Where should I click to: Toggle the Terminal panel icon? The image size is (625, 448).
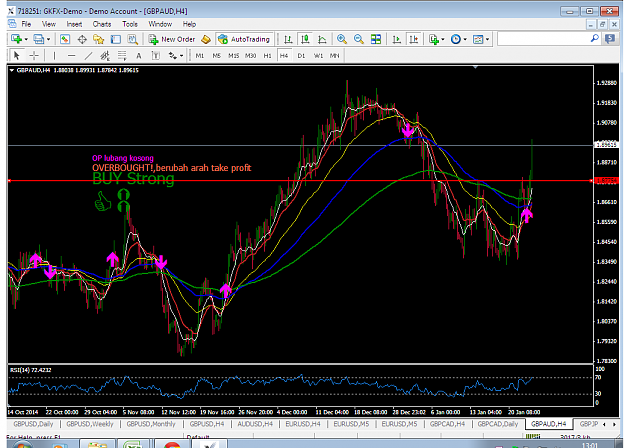(x=116, y=39)
